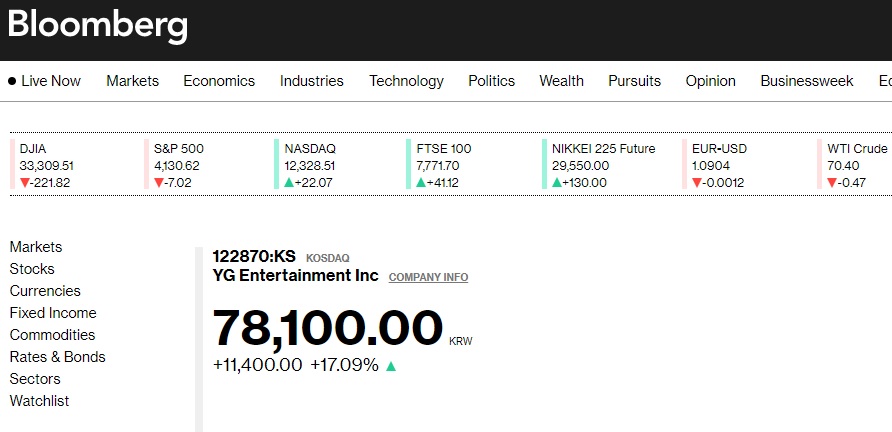
Task: Go to the Economics section
Action: 219,81
